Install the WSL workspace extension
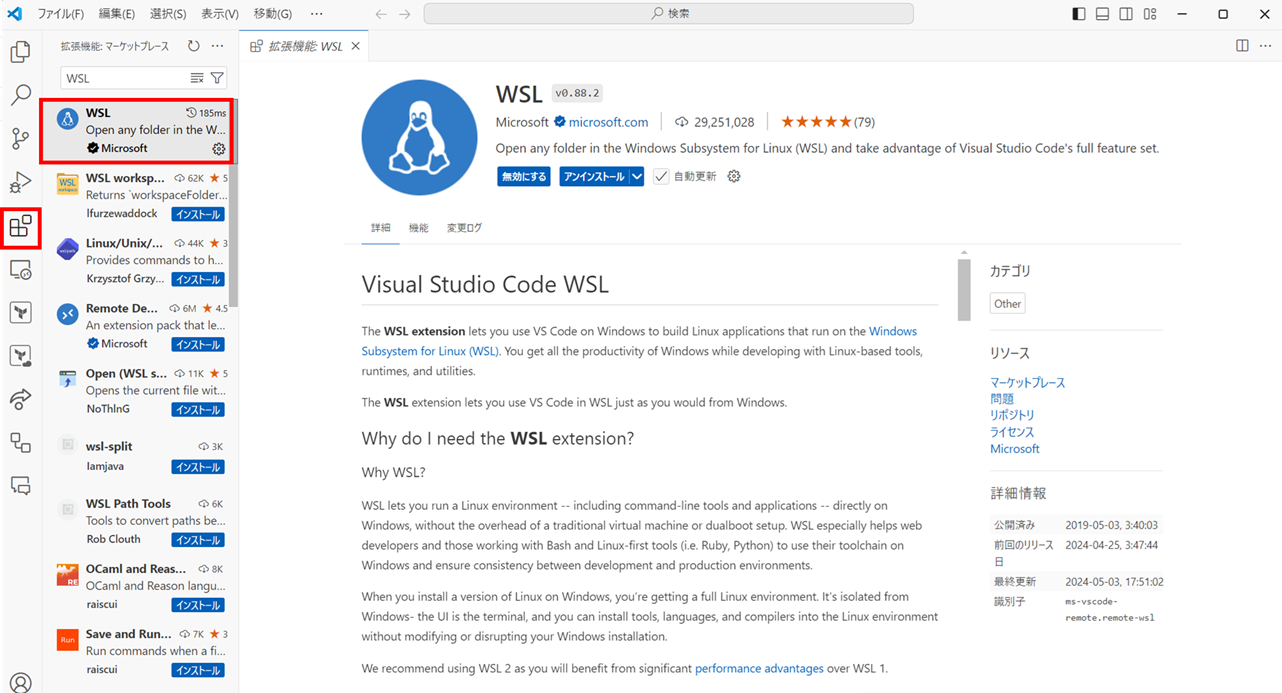 click(x=198, y=214)
